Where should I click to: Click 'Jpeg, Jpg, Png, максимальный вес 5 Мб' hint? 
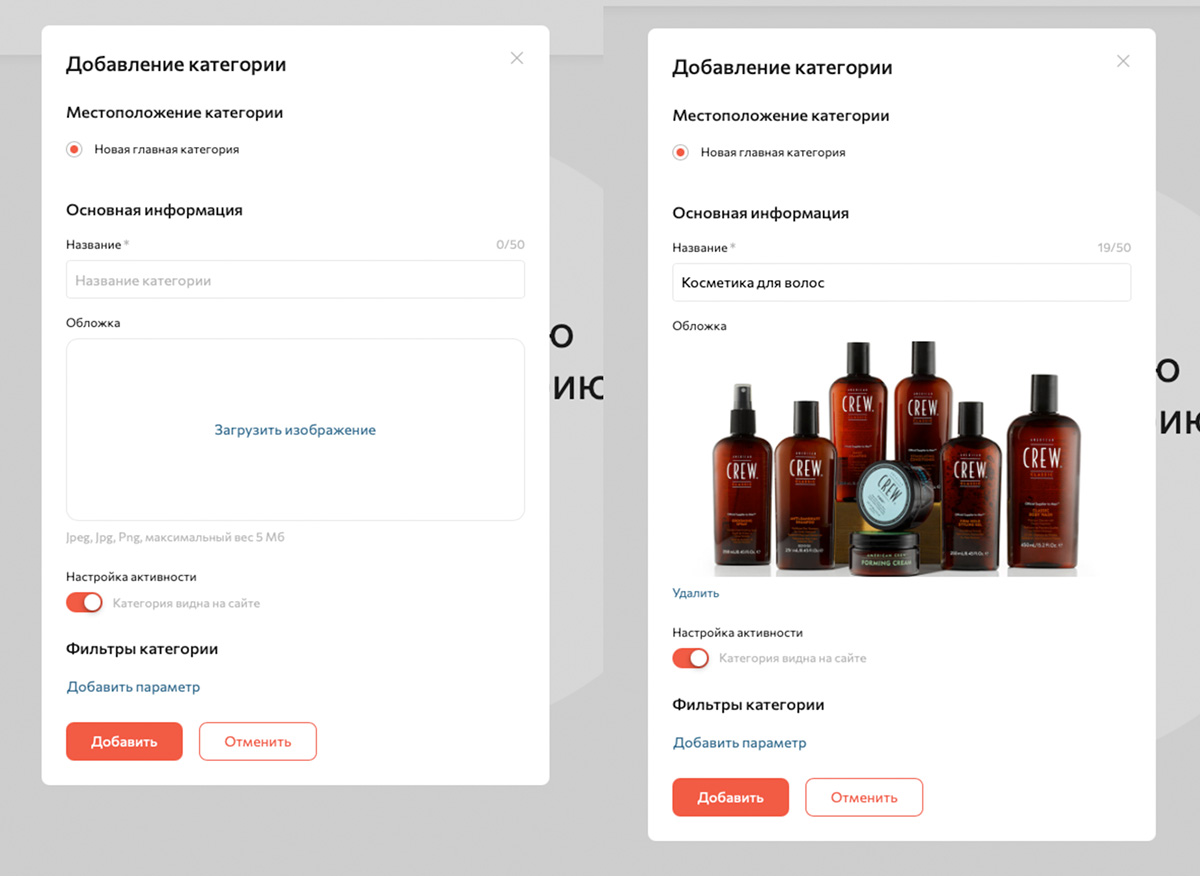tap(176, 537)
